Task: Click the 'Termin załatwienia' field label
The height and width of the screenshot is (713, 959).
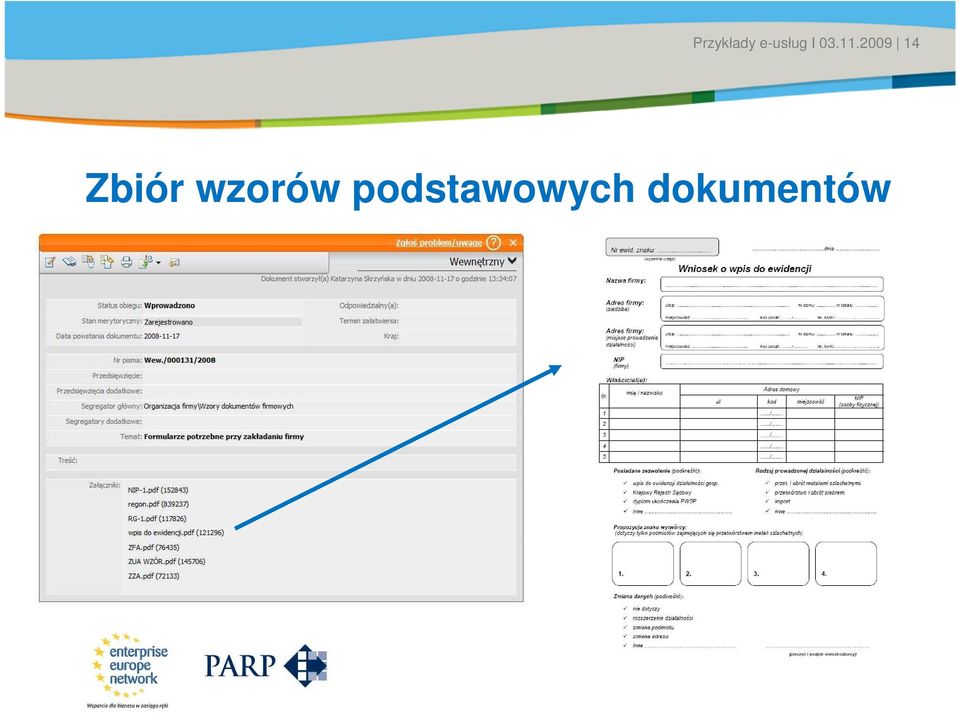Action: 369,321
